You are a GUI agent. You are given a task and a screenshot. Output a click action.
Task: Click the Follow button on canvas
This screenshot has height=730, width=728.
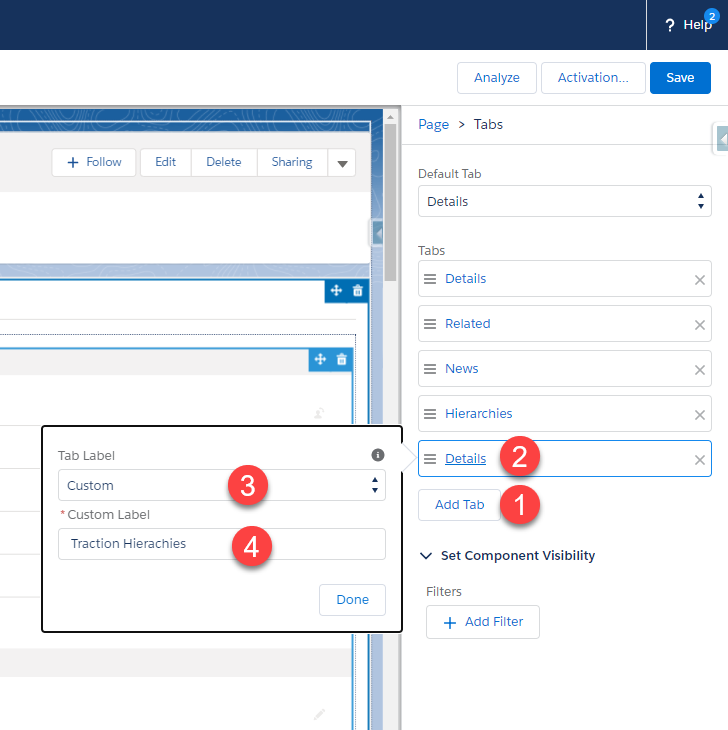pos(94,162)
